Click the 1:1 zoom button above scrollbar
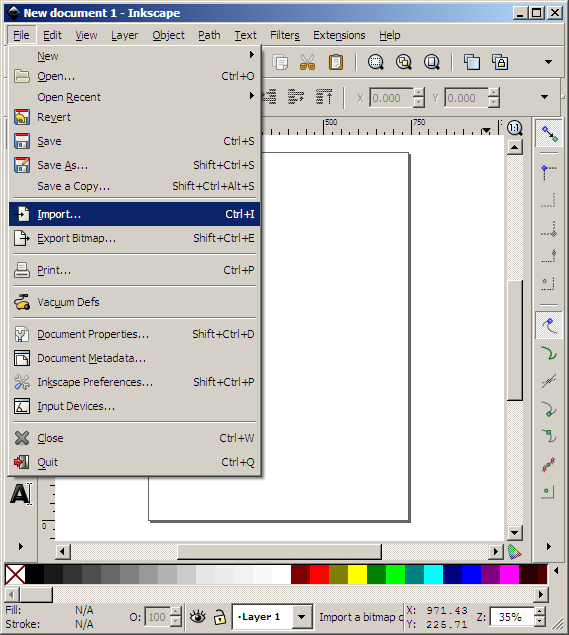The width and height of the screenshot is (569, 635). tap(514, 128)
